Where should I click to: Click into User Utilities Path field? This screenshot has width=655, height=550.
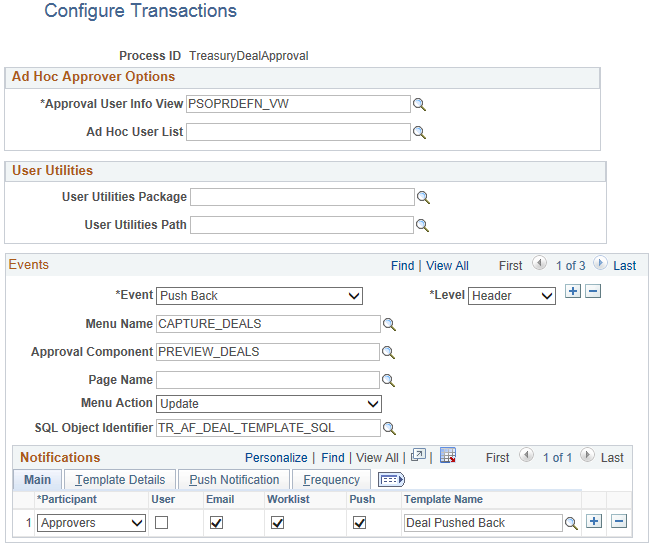(302, 225)
